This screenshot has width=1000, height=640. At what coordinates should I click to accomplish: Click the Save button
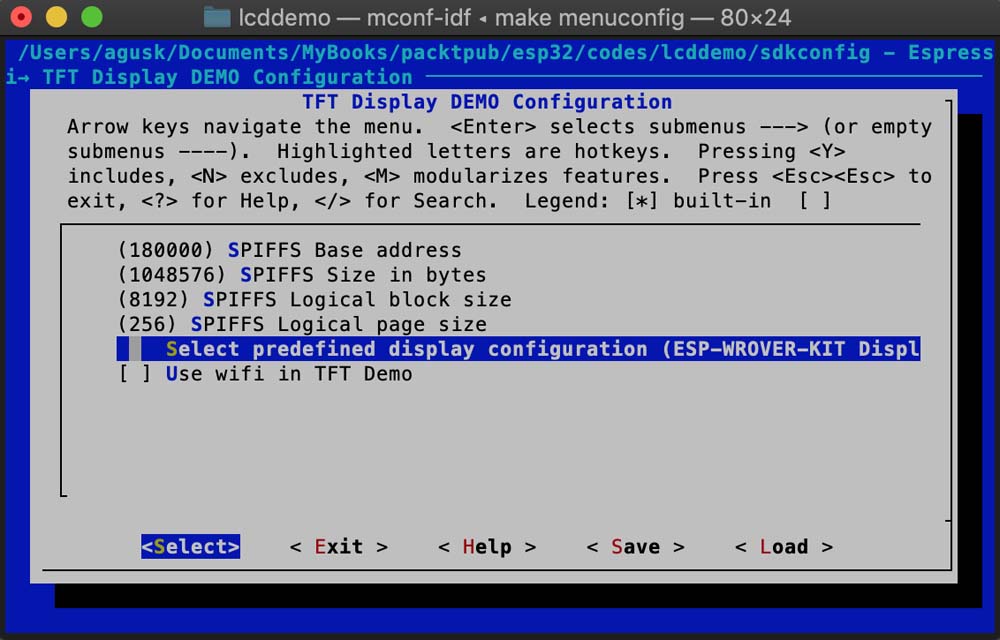635,546
